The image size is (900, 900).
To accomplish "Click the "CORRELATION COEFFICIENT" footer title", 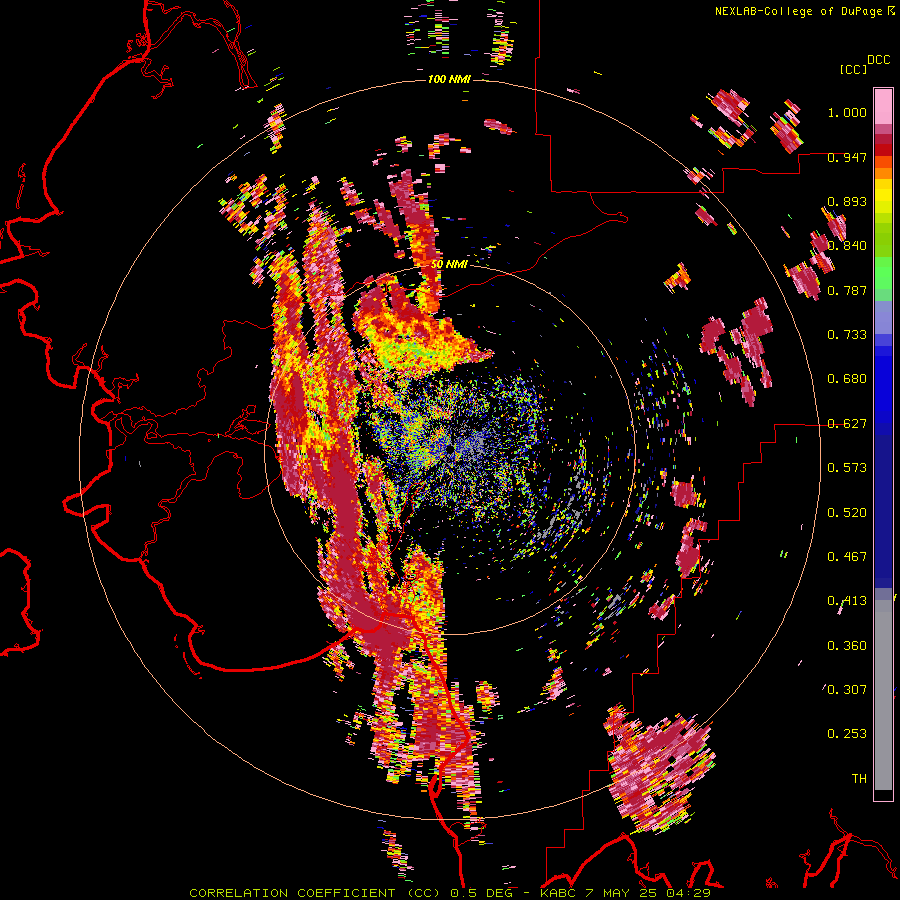I will [292, 893].
